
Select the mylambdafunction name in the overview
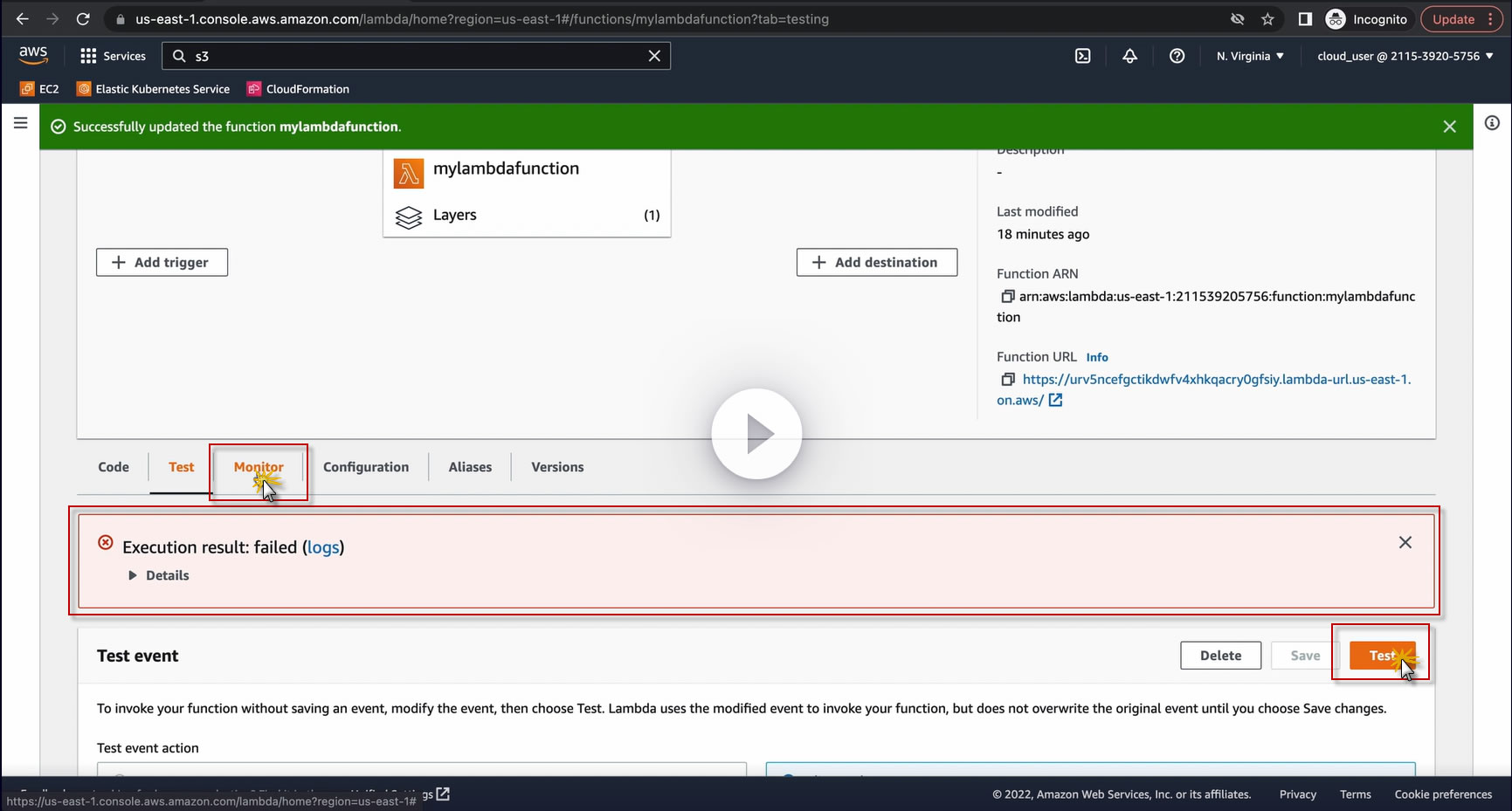coord(506,168)
